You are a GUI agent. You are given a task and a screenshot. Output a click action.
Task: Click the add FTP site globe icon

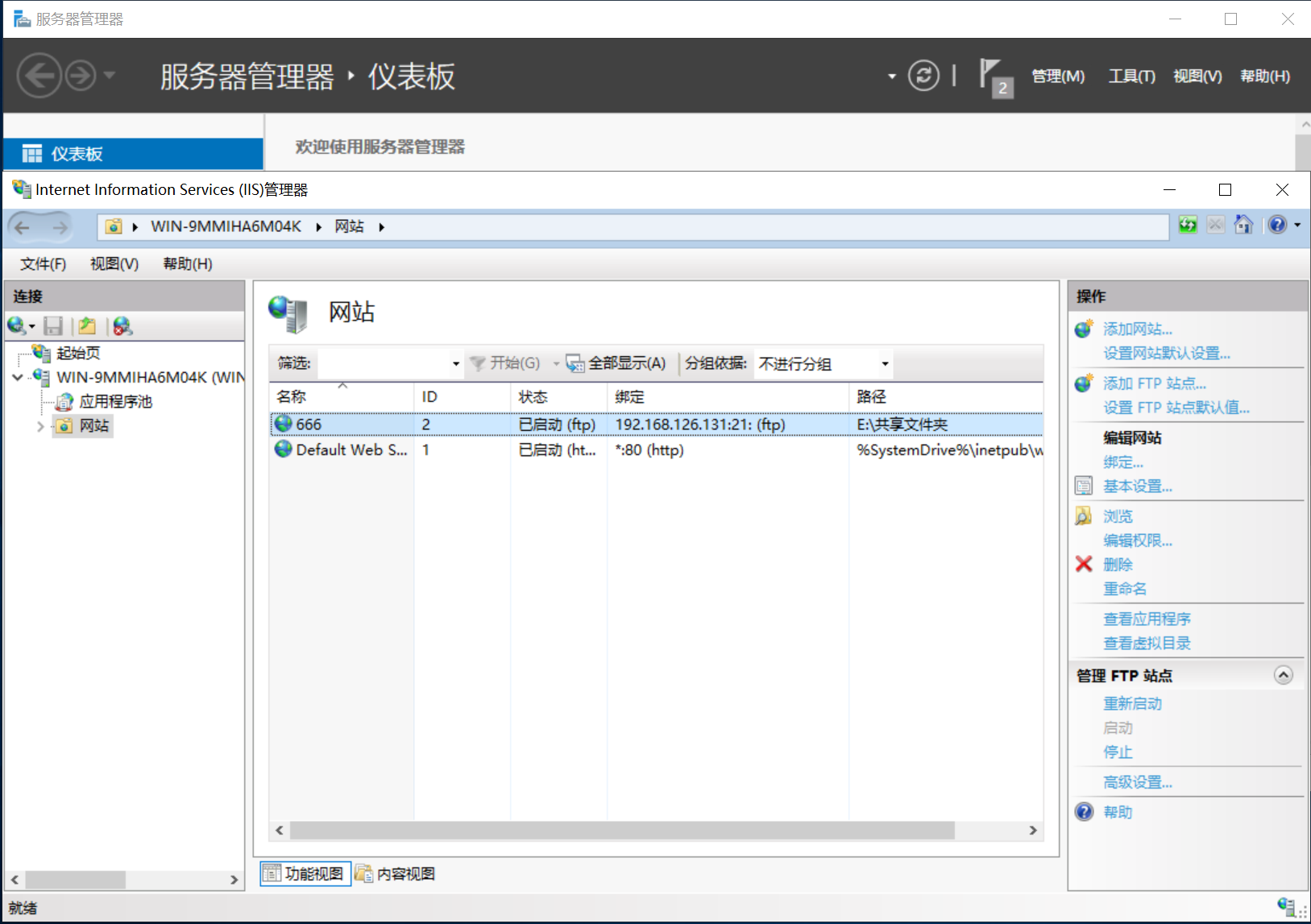[1084, 383]
